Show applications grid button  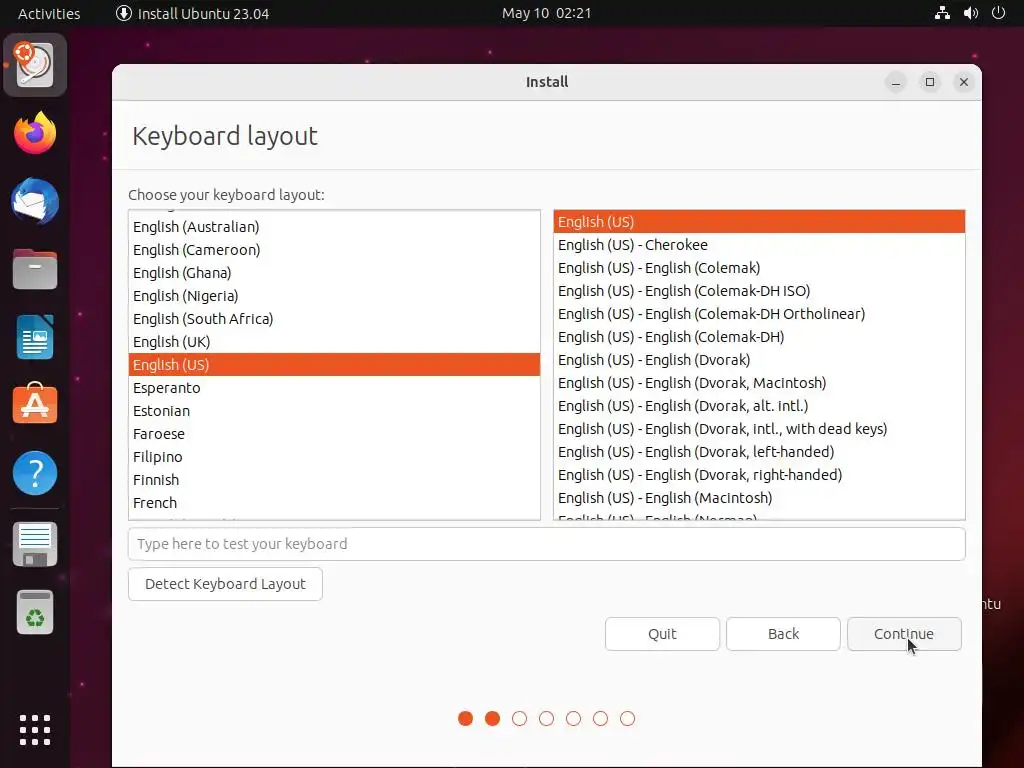tap(35, 729)
